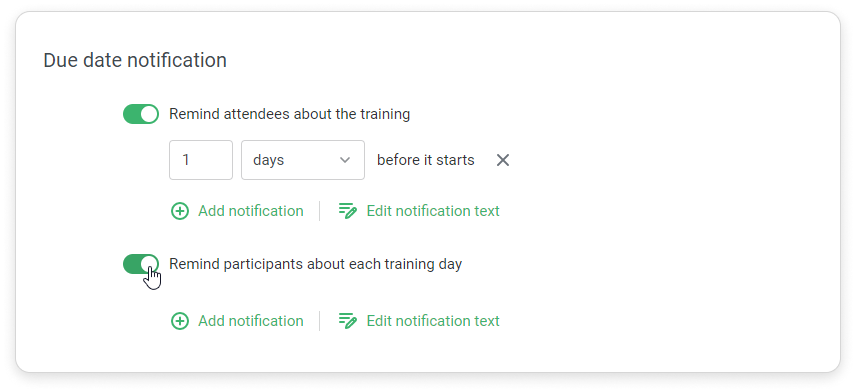
Task: Disable the Remind attendees about the training toggle
Action: click(141, 114)
